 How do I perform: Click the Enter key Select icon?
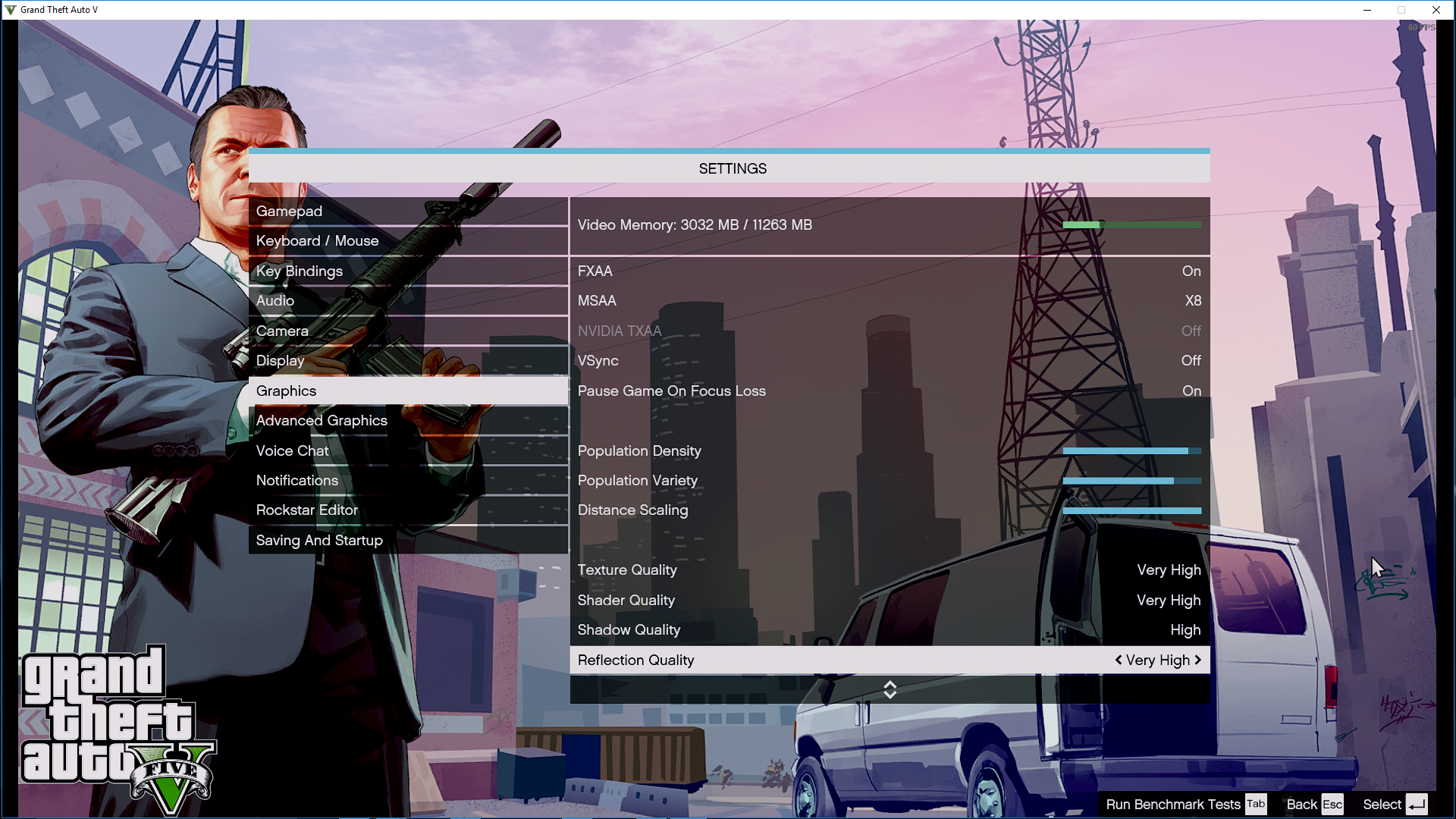pos(1417,805)
